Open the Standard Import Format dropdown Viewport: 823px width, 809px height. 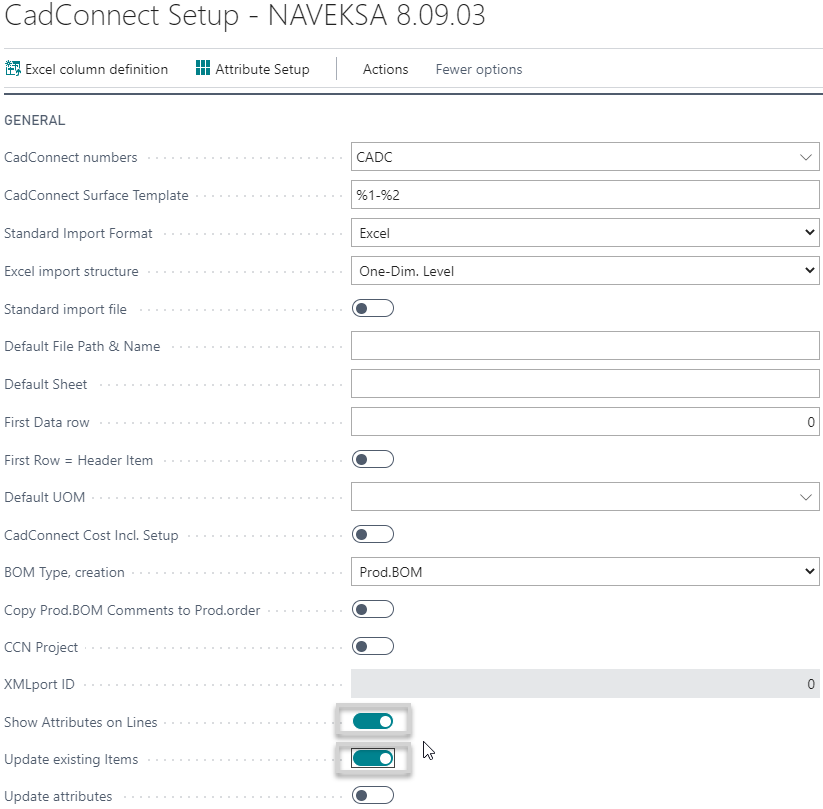coord(809,233)
